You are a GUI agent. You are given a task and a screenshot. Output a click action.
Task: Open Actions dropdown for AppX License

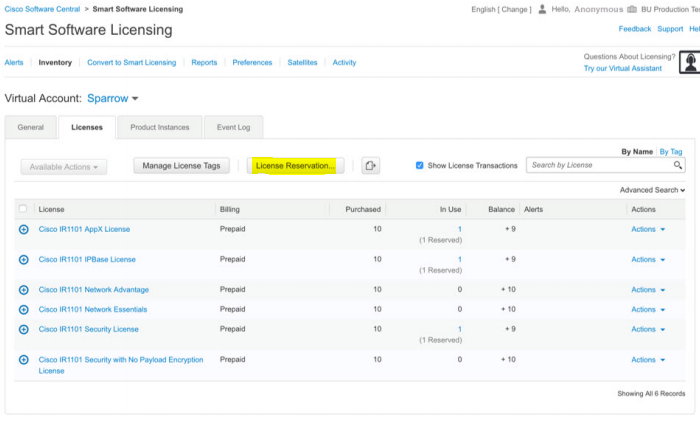coord(648,229)
